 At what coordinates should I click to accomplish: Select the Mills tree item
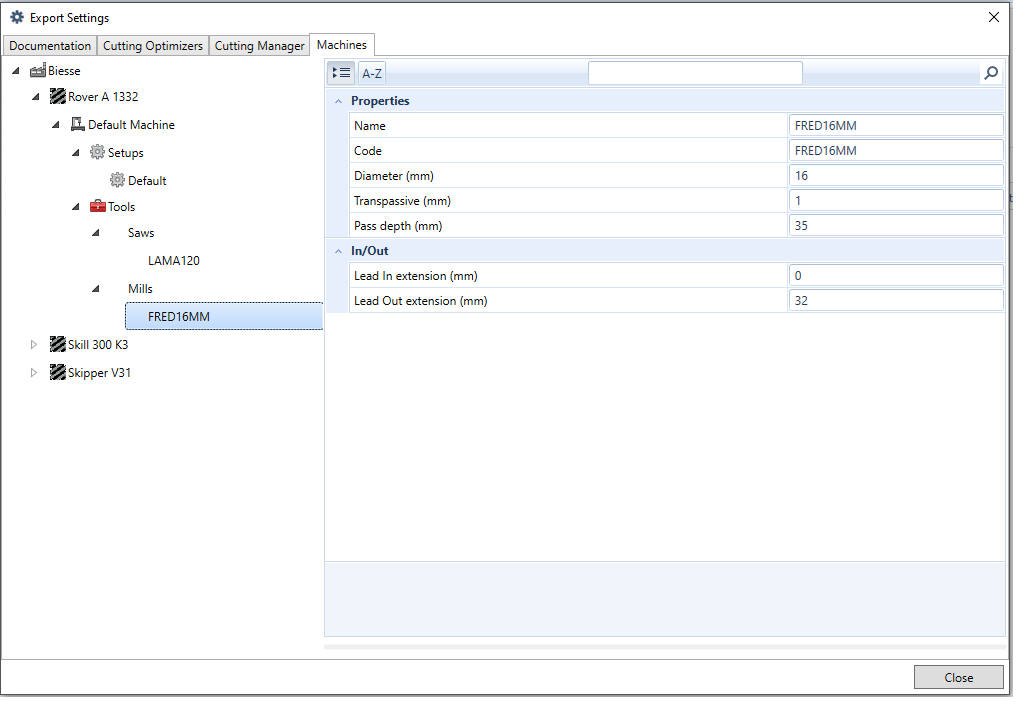[140, 288]
